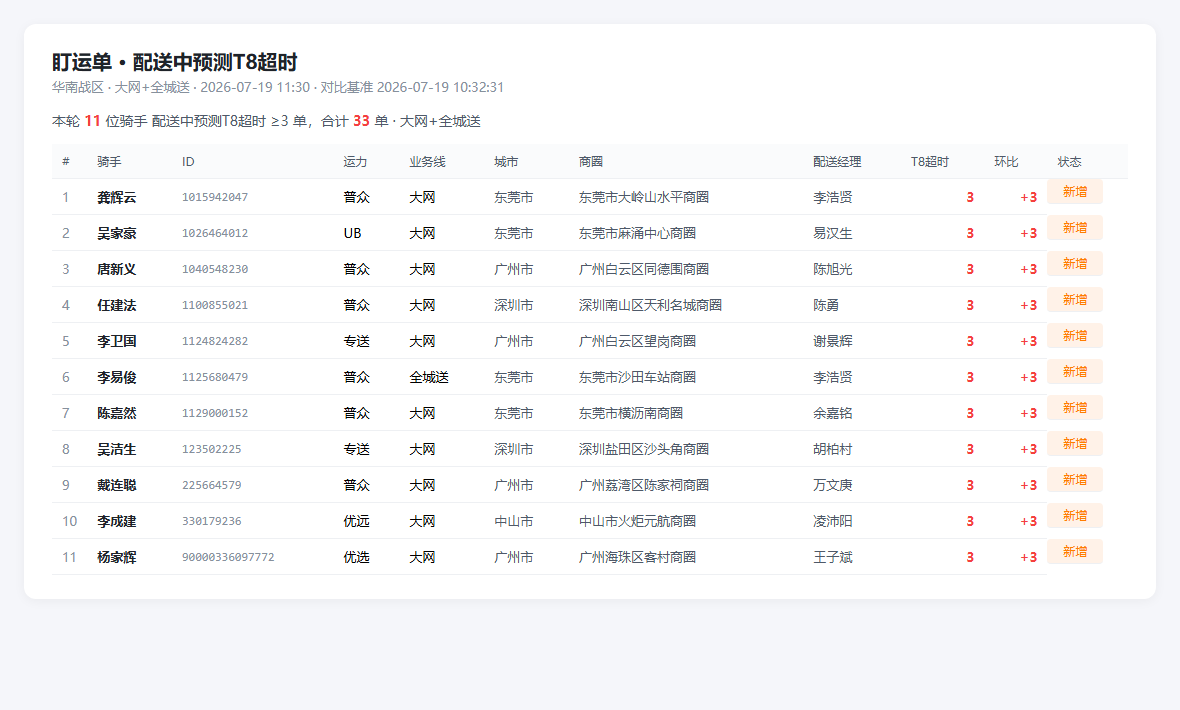
Task: Click rider ID 1040548230
Action: point(215,270)
